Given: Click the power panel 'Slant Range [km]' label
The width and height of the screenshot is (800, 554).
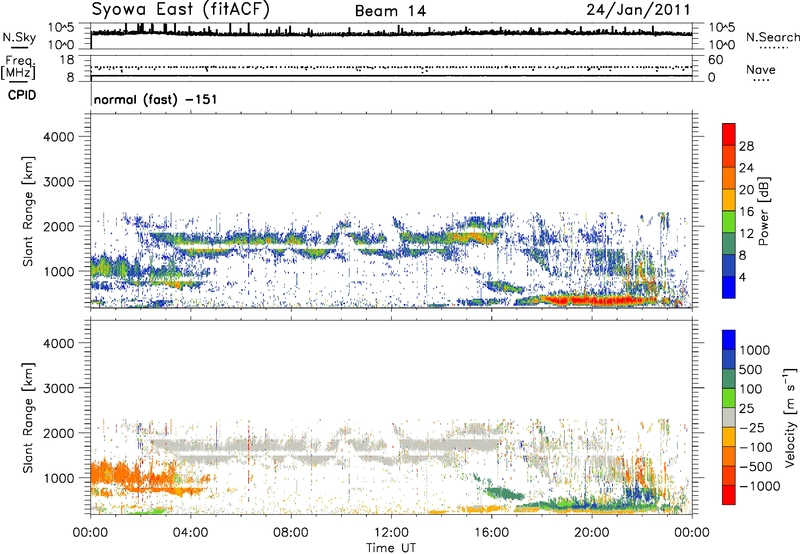Looking at the screenshot, I should click(x=28, y=211).
